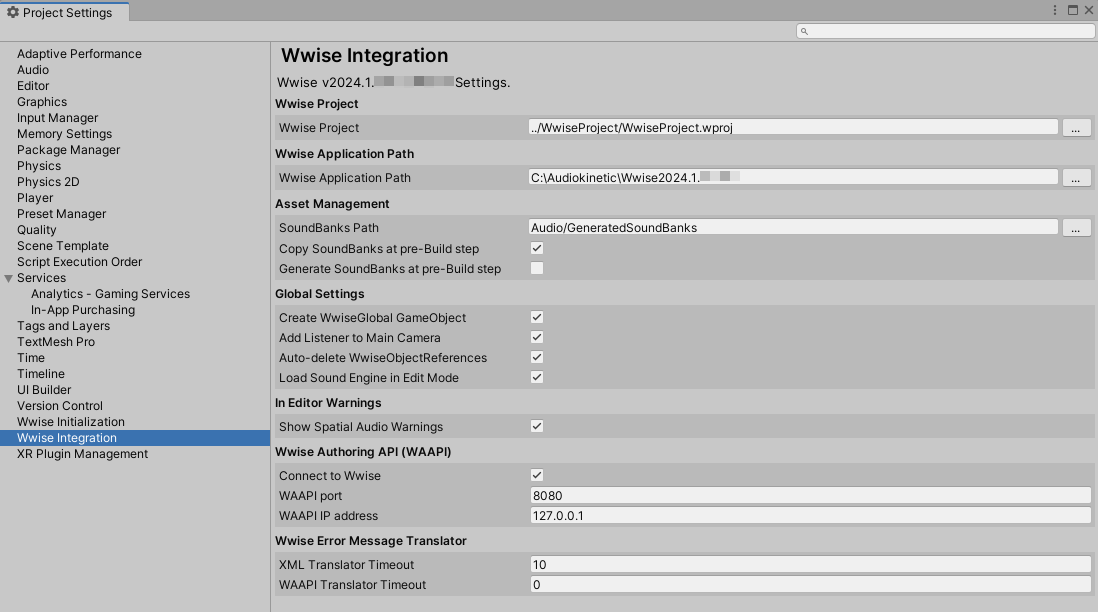Click the XML Translator Timeout field
The width and height of the screenshot is (1098, 612).
[810, 565]
